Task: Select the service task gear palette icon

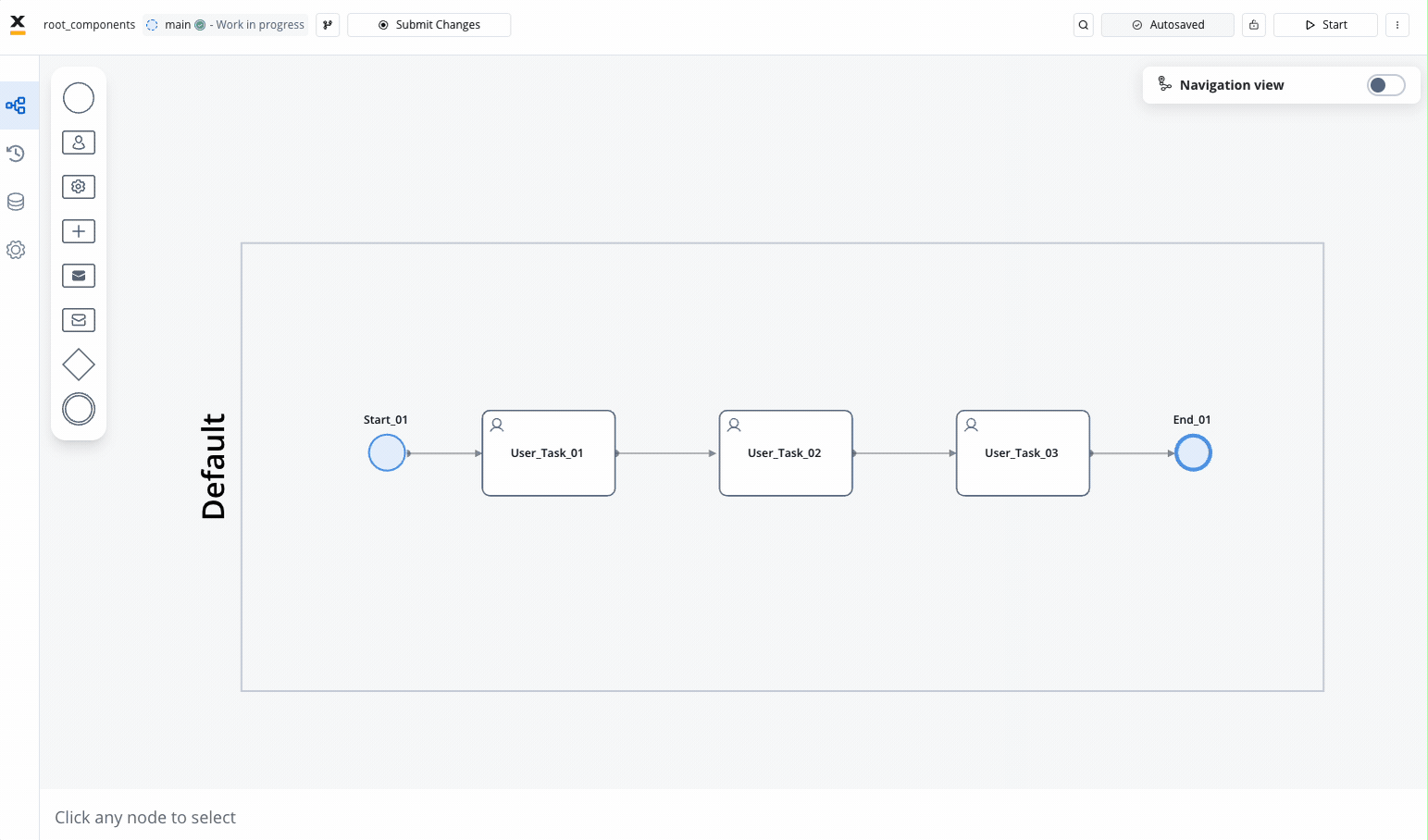Action: coord(79,187)
